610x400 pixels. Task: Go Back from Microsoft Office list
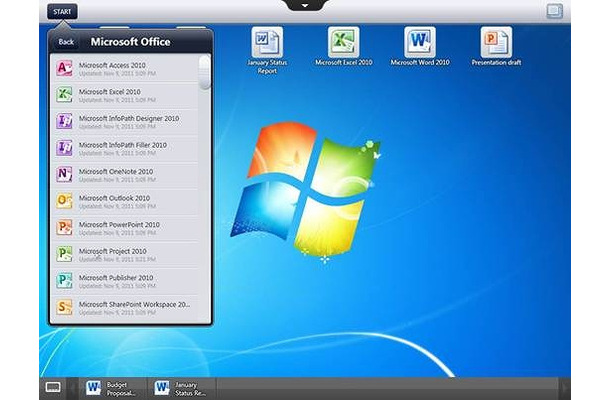[x=66, y=42]
